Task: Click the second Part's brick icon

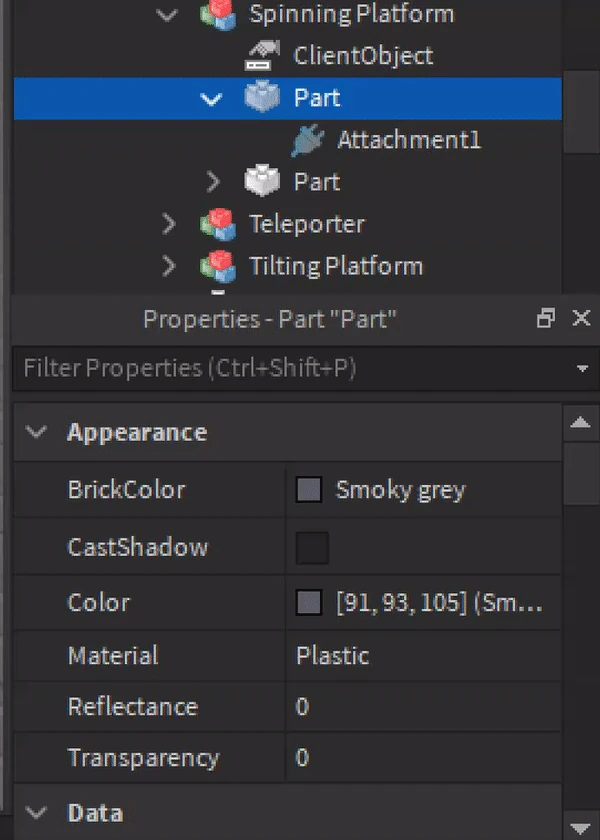Action: (261, 182)
